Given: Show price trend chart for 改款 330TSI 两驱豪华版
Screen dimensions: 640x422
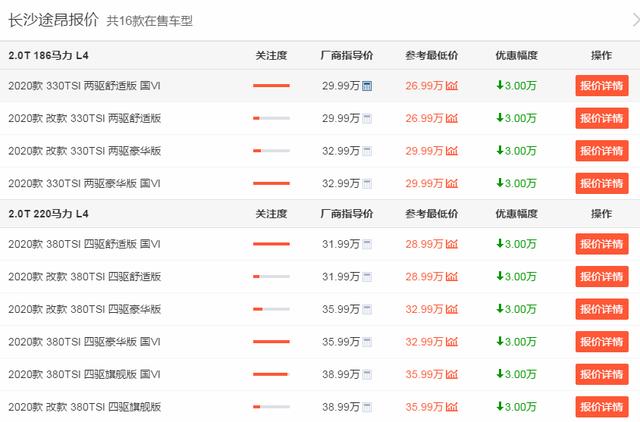Looking at the screenshot, I should coord(452,151).
